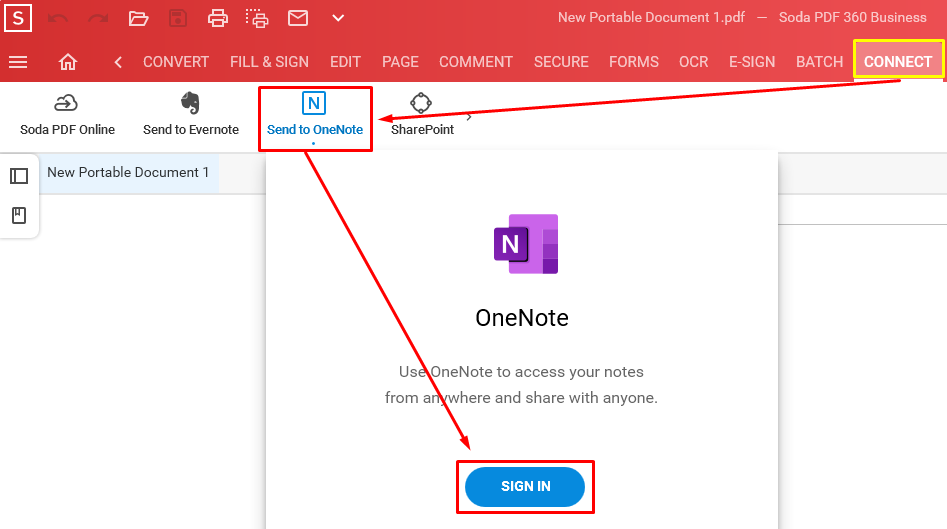
Task: Undo the last action
Action: point(58,18)
